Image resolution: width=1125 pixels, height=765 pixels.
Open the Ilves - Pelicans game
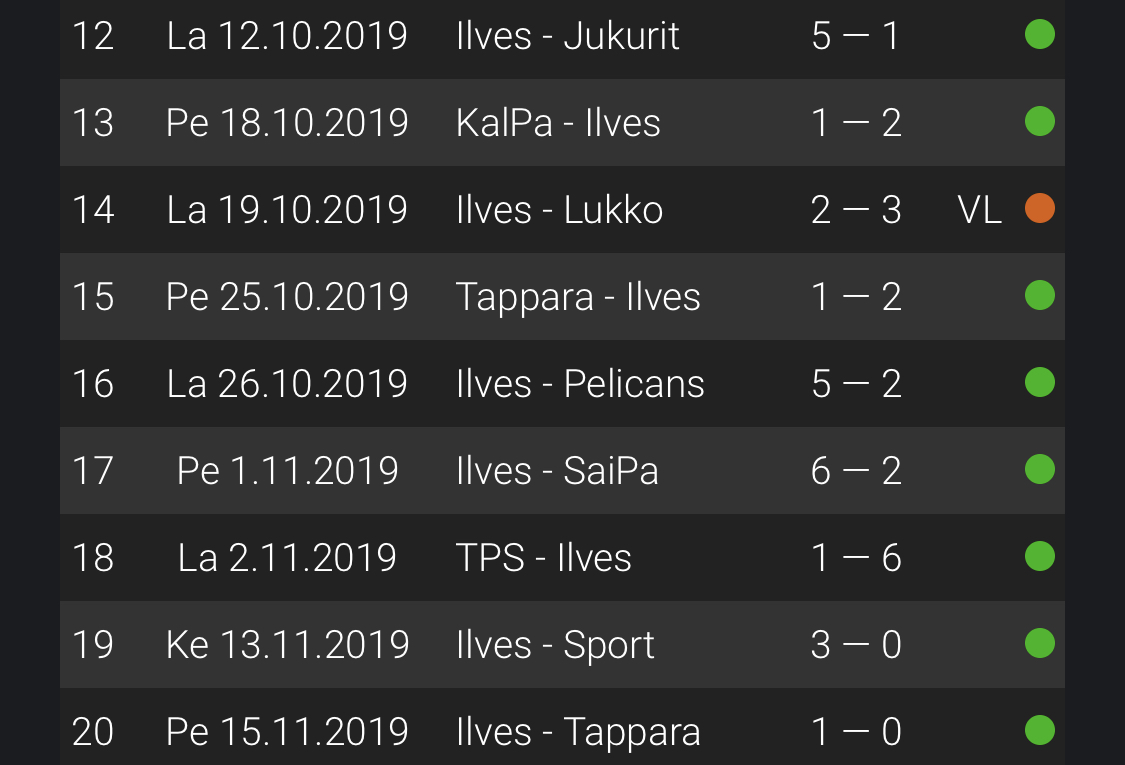[x=580, y=384]
